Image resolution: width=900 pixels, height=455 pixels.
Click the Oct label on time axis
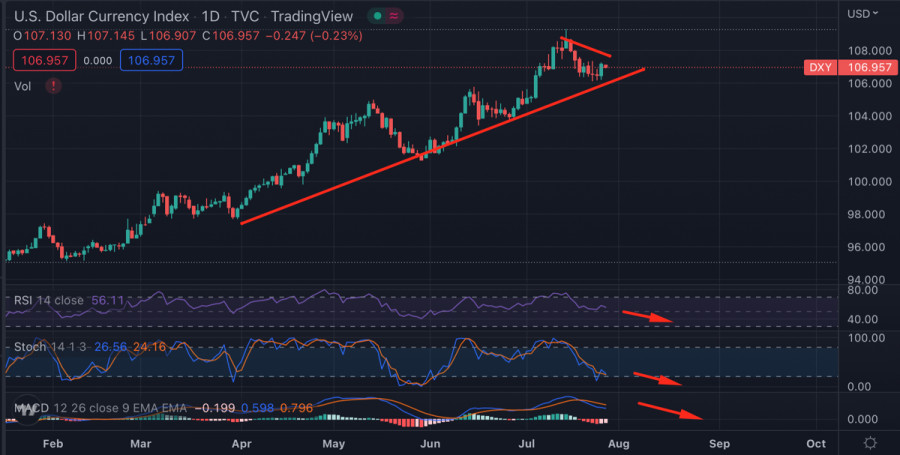coord(816,444)
